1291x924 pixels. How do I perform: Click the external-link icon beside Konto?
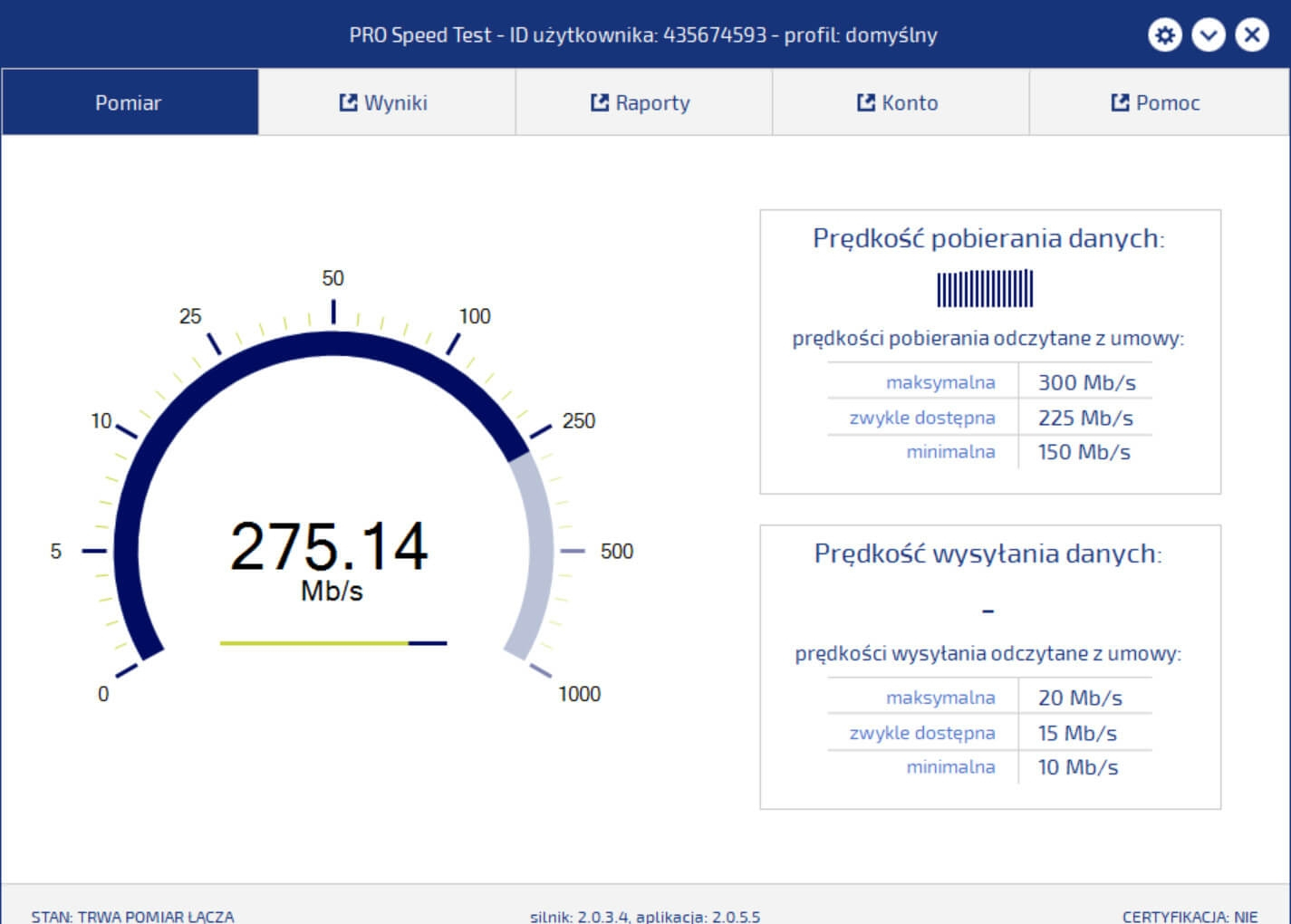(866, 102)
